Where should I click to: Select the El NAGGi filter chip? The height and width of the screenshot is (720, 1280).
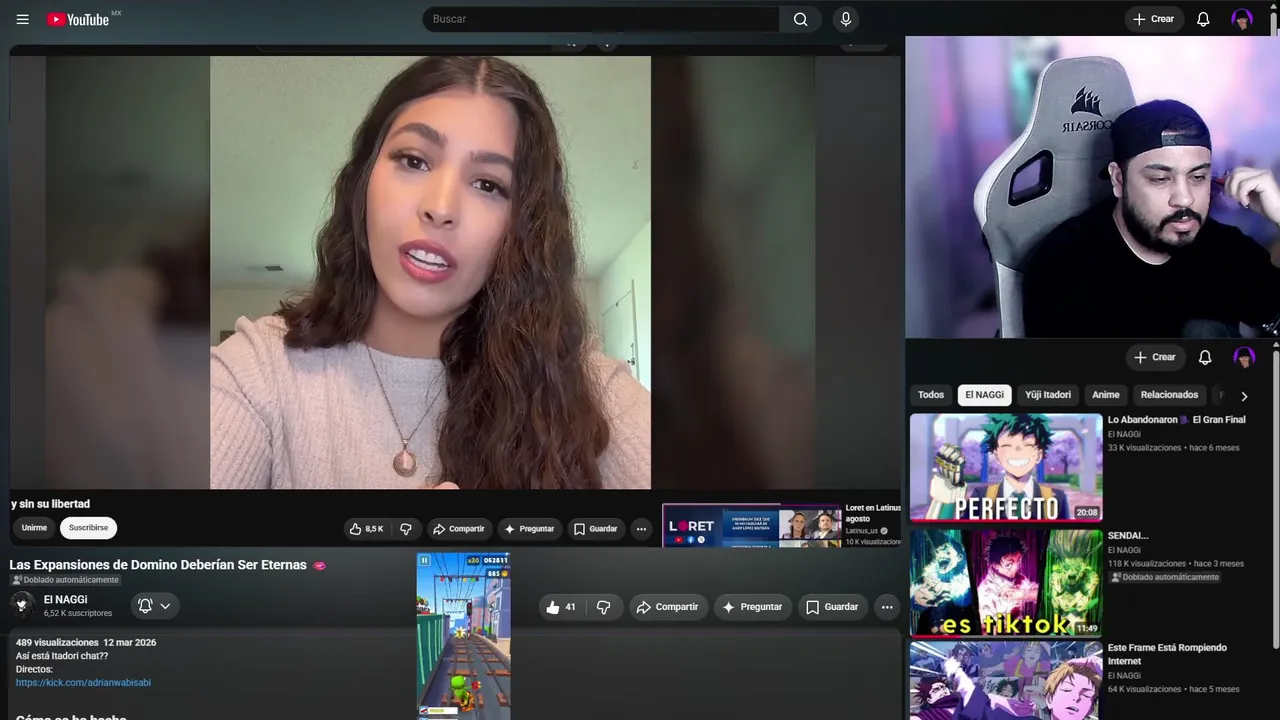tap(985, 395)
